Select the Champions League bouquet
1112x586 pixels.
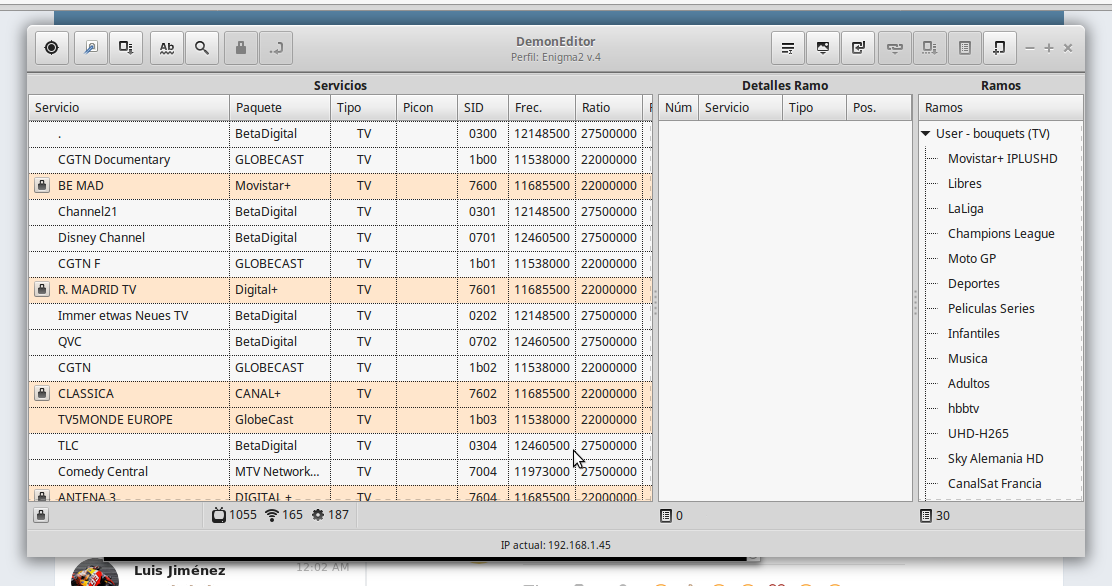(x=1001, y=234)
